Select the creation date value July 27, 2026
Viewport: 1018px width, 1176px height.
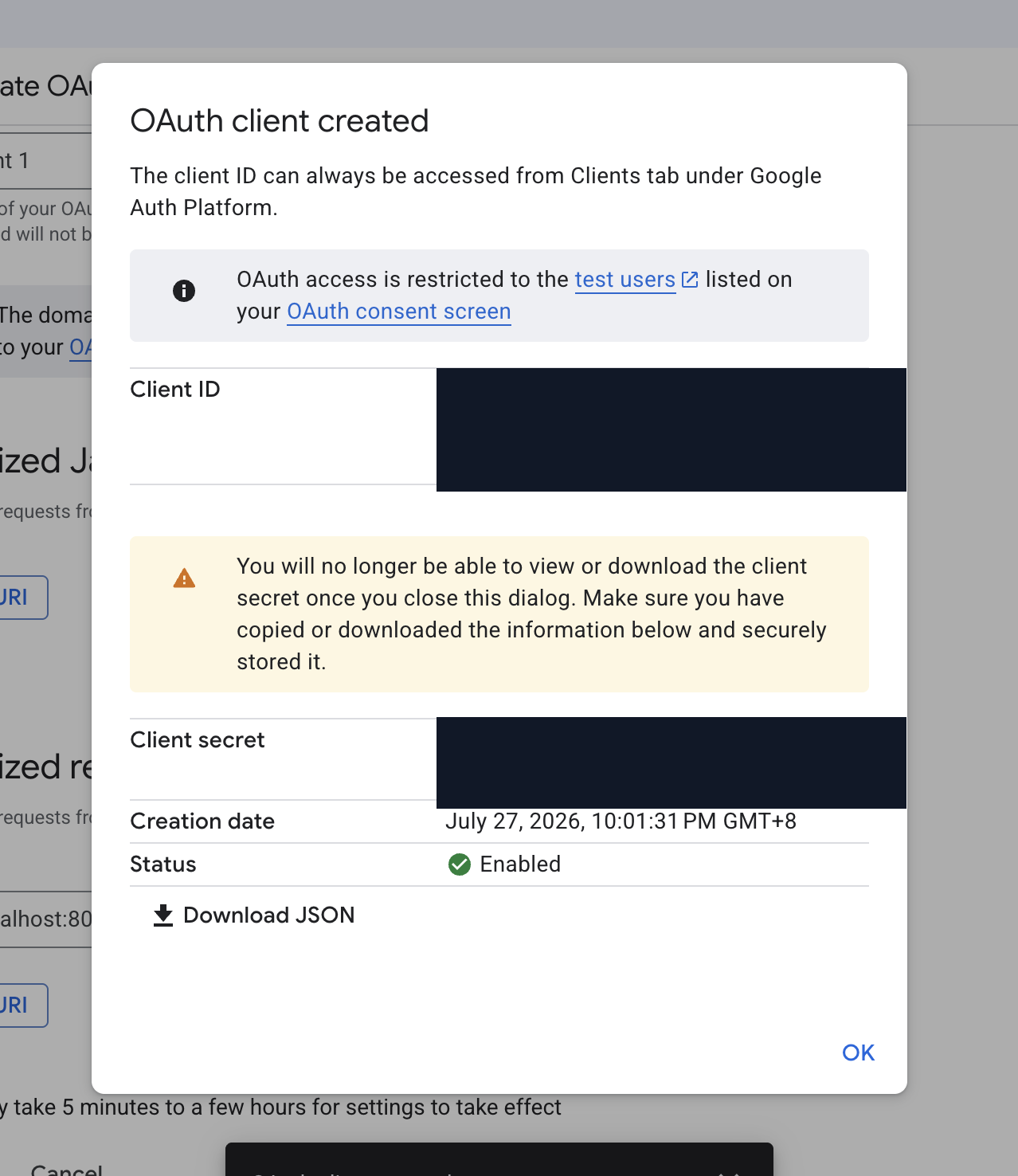coord(621,821)
